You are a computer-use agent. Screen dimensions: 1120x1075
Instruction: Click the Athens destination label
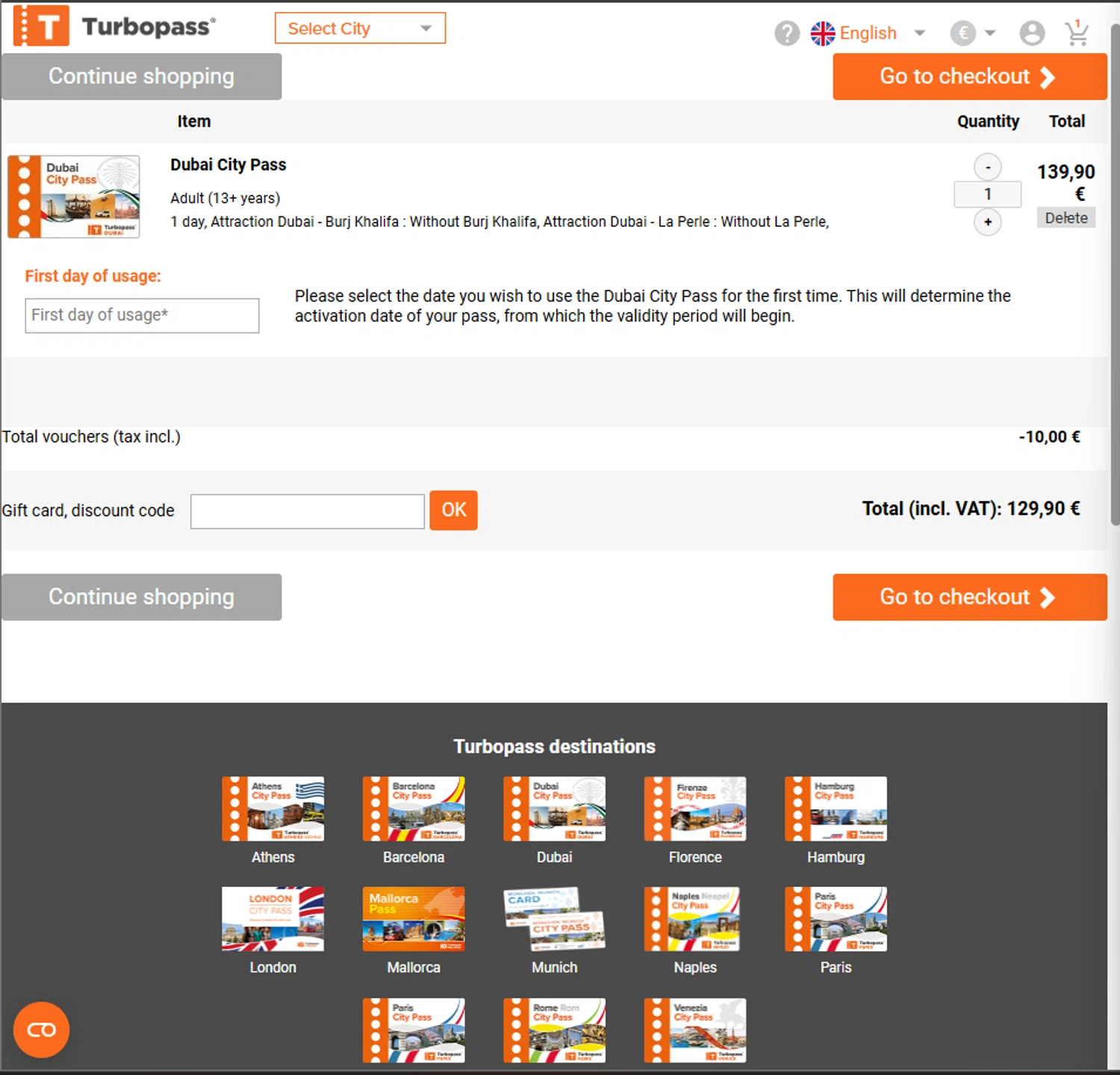tap(273, 857)
